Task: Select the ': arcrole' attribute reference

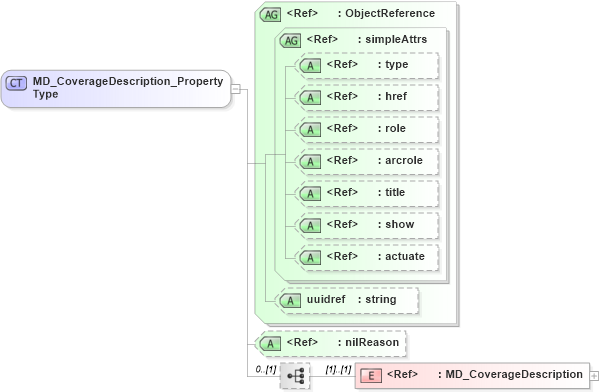Action: (400, 160)
